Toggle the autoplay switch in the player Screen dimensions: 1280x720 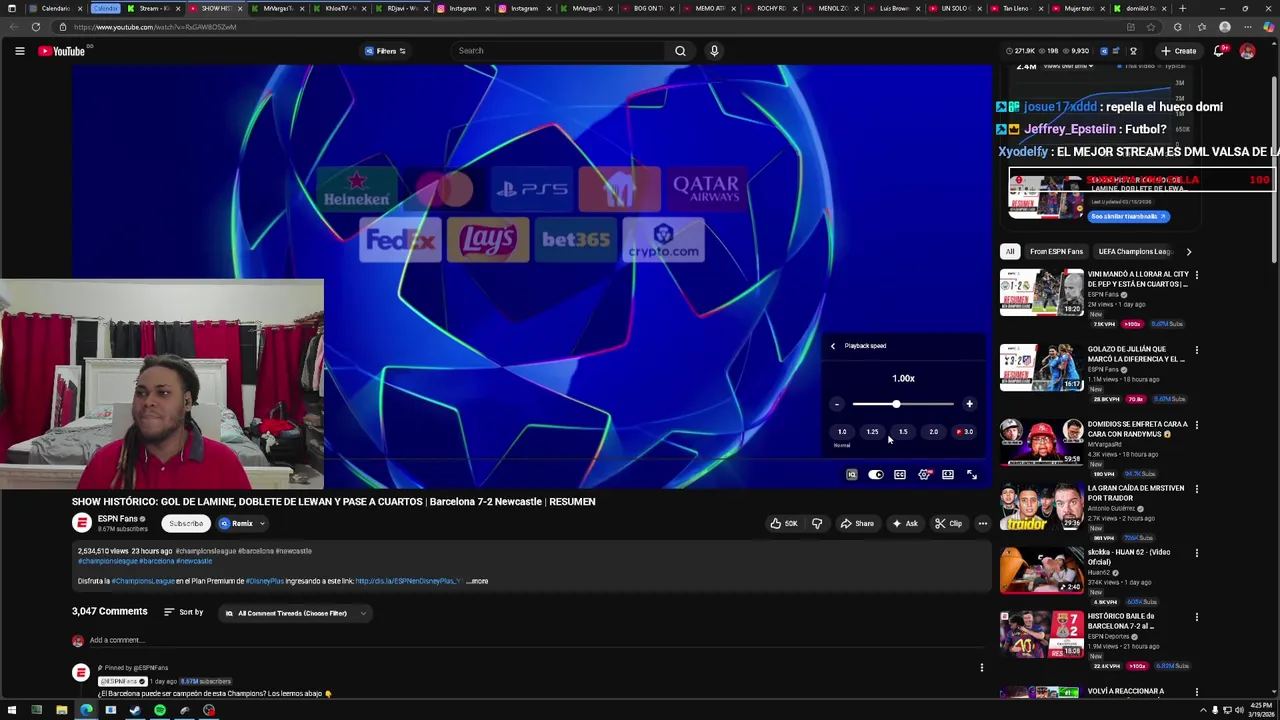tap(876, 475)
